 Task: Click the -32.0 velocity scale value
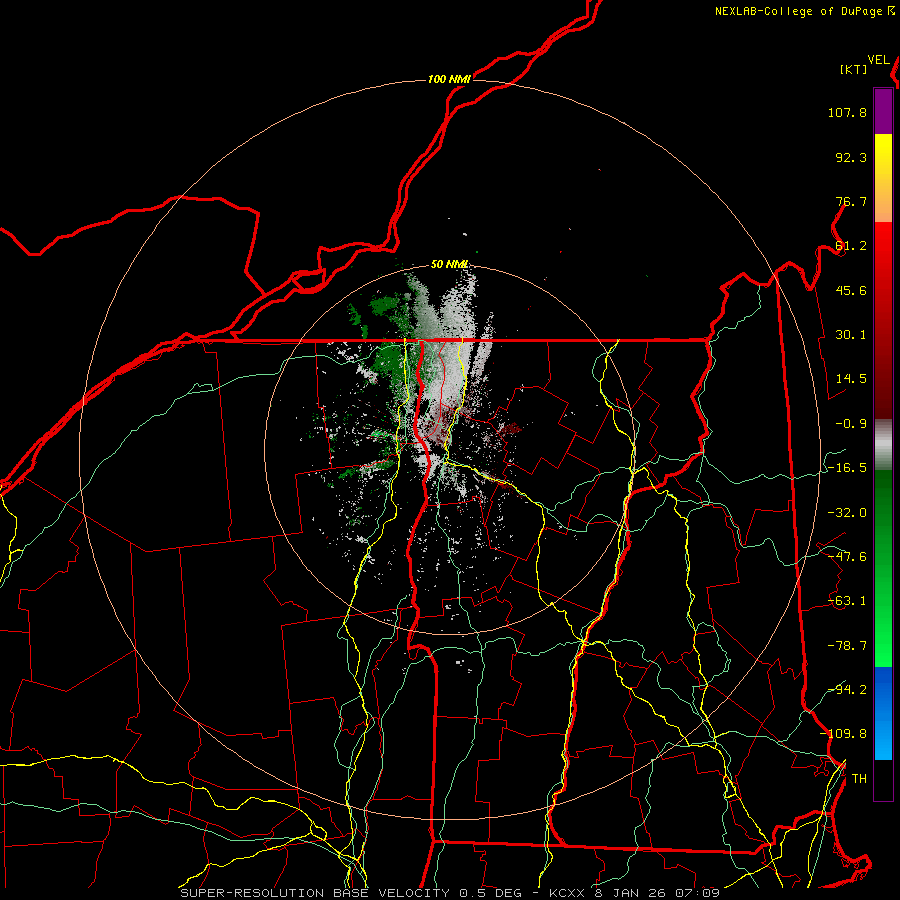(x=847, y=513)
